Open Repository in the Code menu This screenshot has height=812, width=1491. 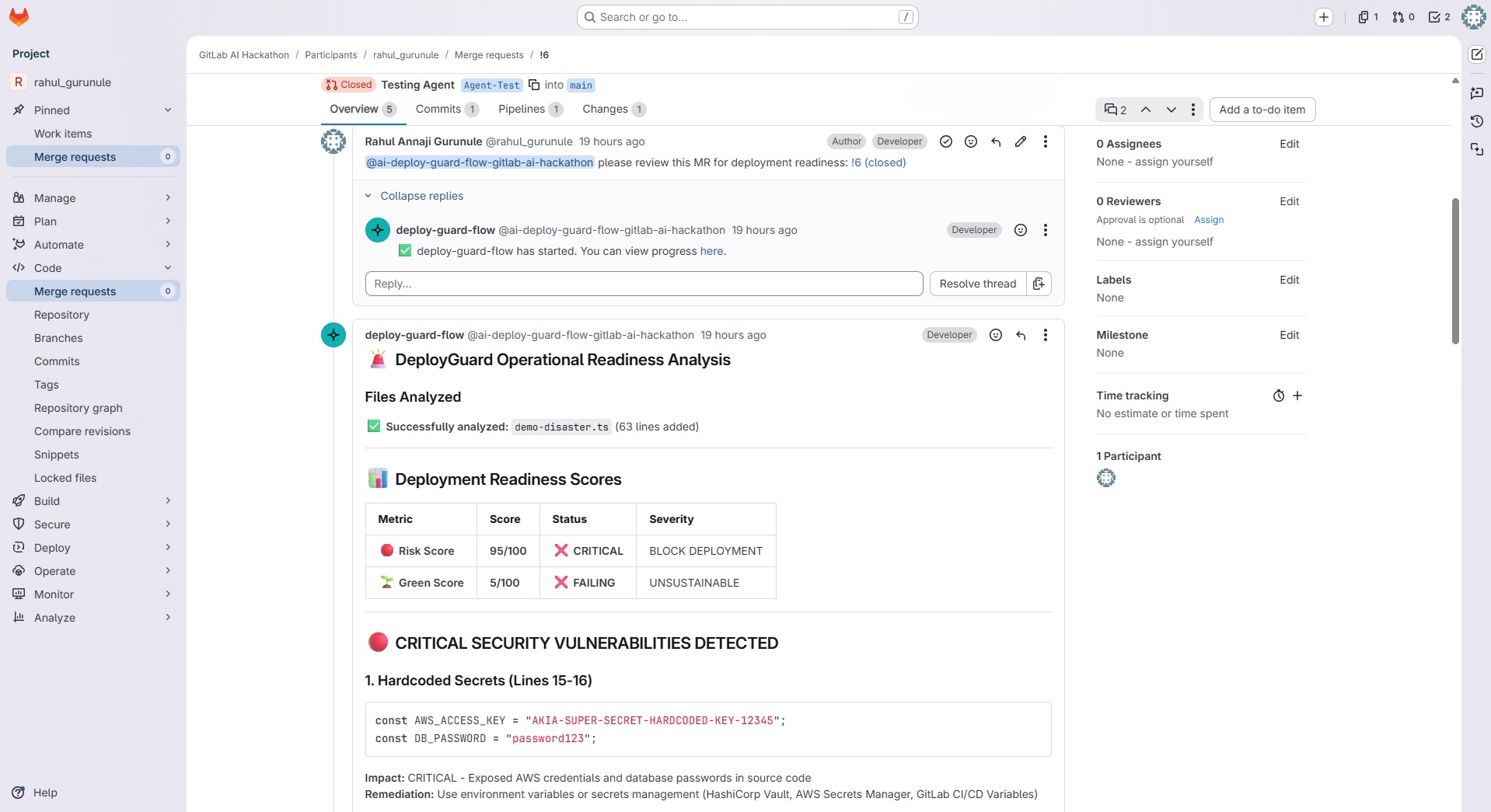(x=93, y=315)
